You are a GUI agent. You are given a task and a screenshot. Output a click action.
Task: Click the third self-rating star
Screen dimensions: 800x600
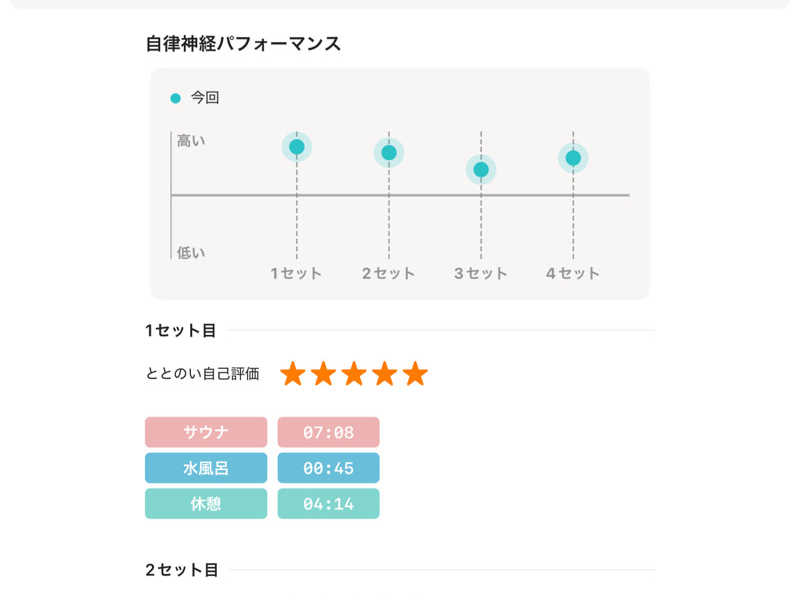pos(354,374)
